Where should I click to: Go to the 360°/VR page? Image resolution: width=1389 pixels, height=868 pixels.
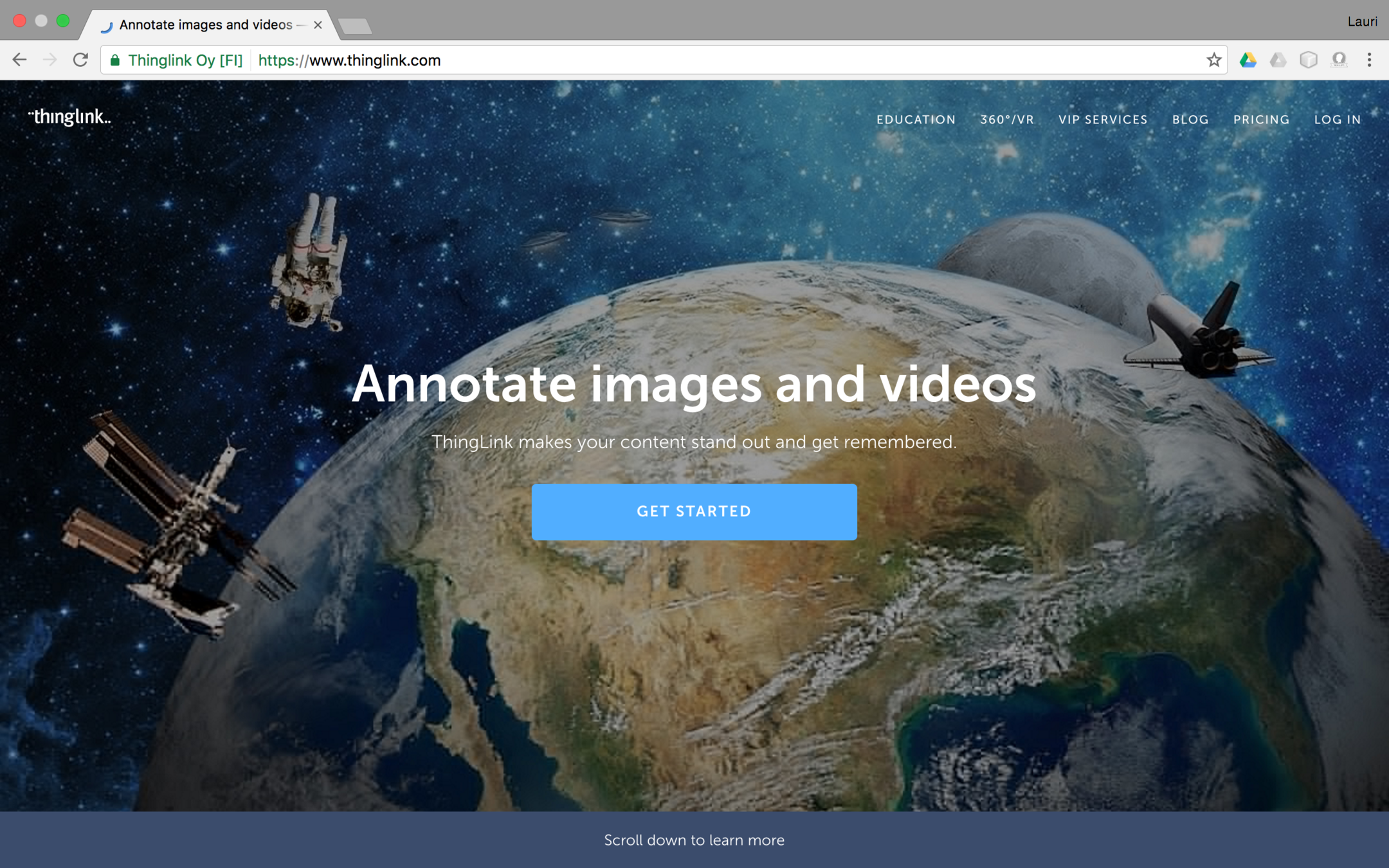[x=1007, y=120]
